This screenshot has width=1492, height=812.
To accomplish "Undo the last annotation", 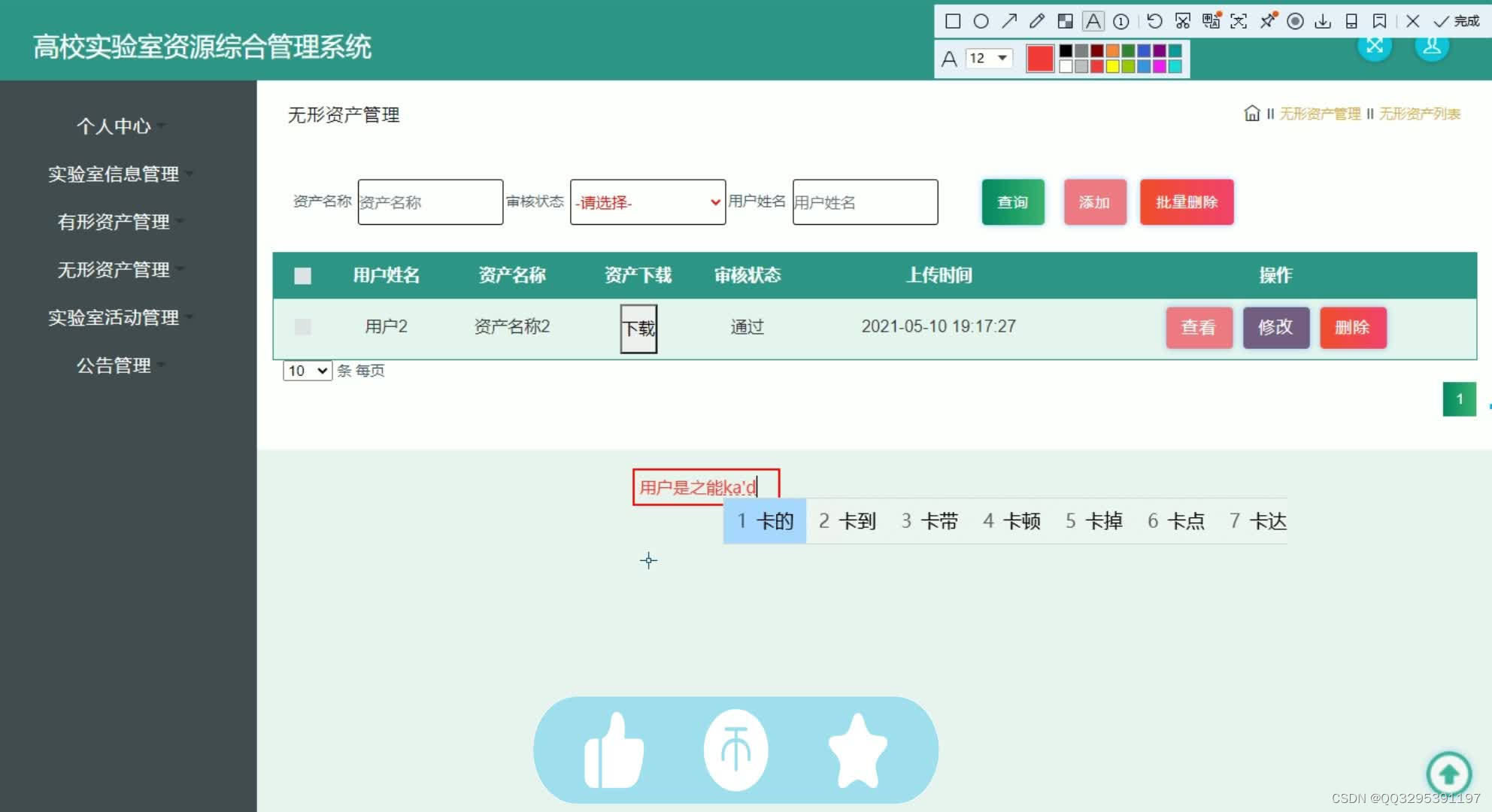I will 1154,21.
